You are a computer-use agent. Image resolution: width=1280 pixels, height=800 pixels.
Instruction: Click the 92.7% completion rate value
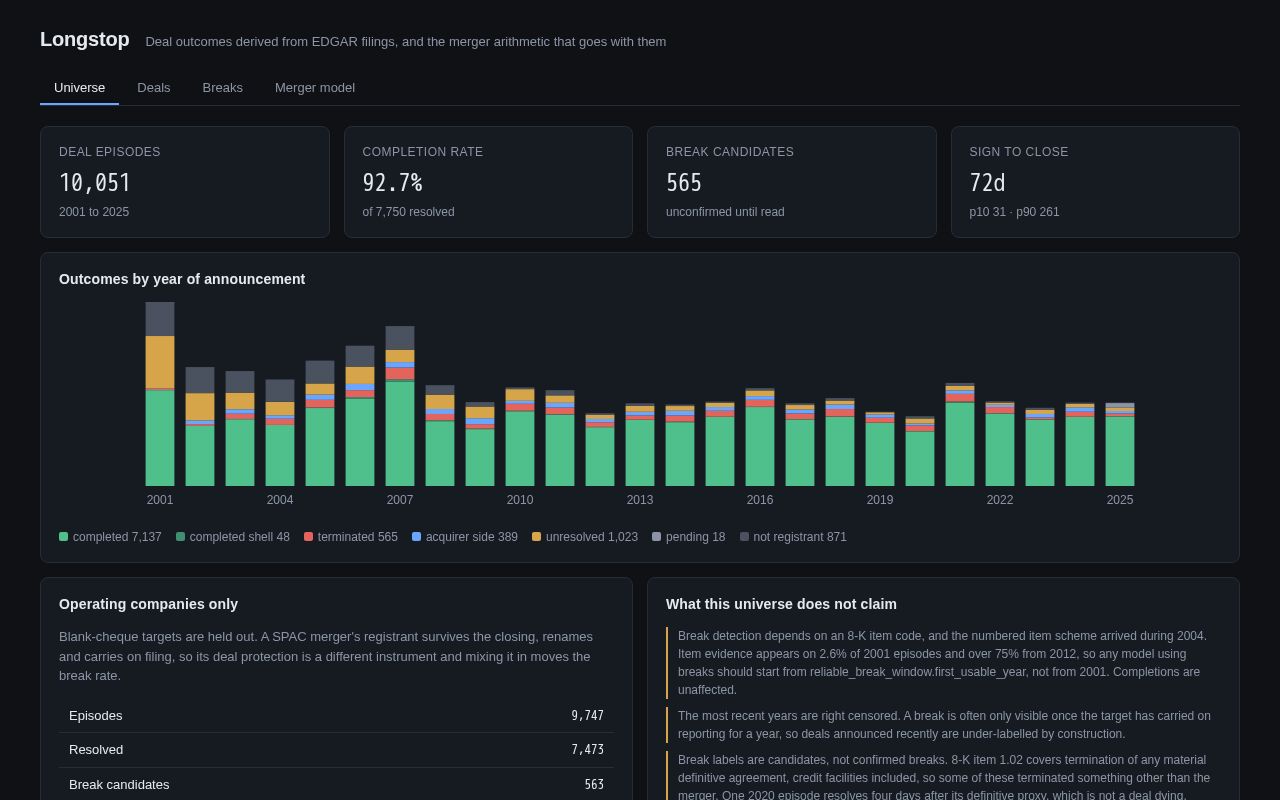point(393,183)
